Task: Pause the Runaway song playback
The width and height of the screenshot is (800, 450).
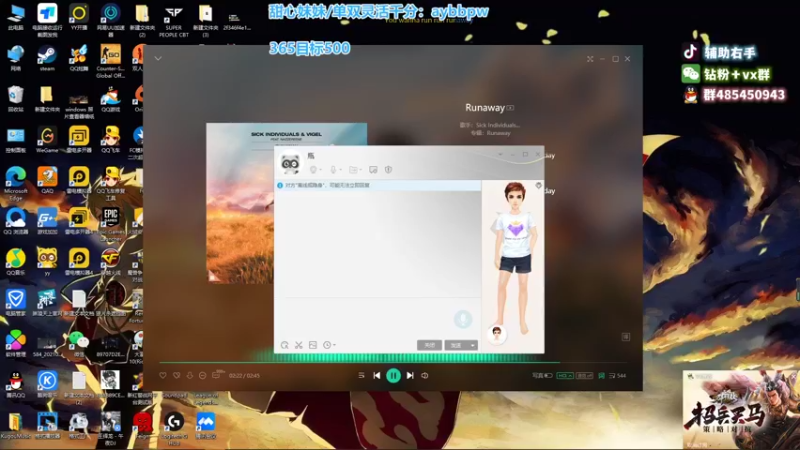Action: click(x=393, y=376)
